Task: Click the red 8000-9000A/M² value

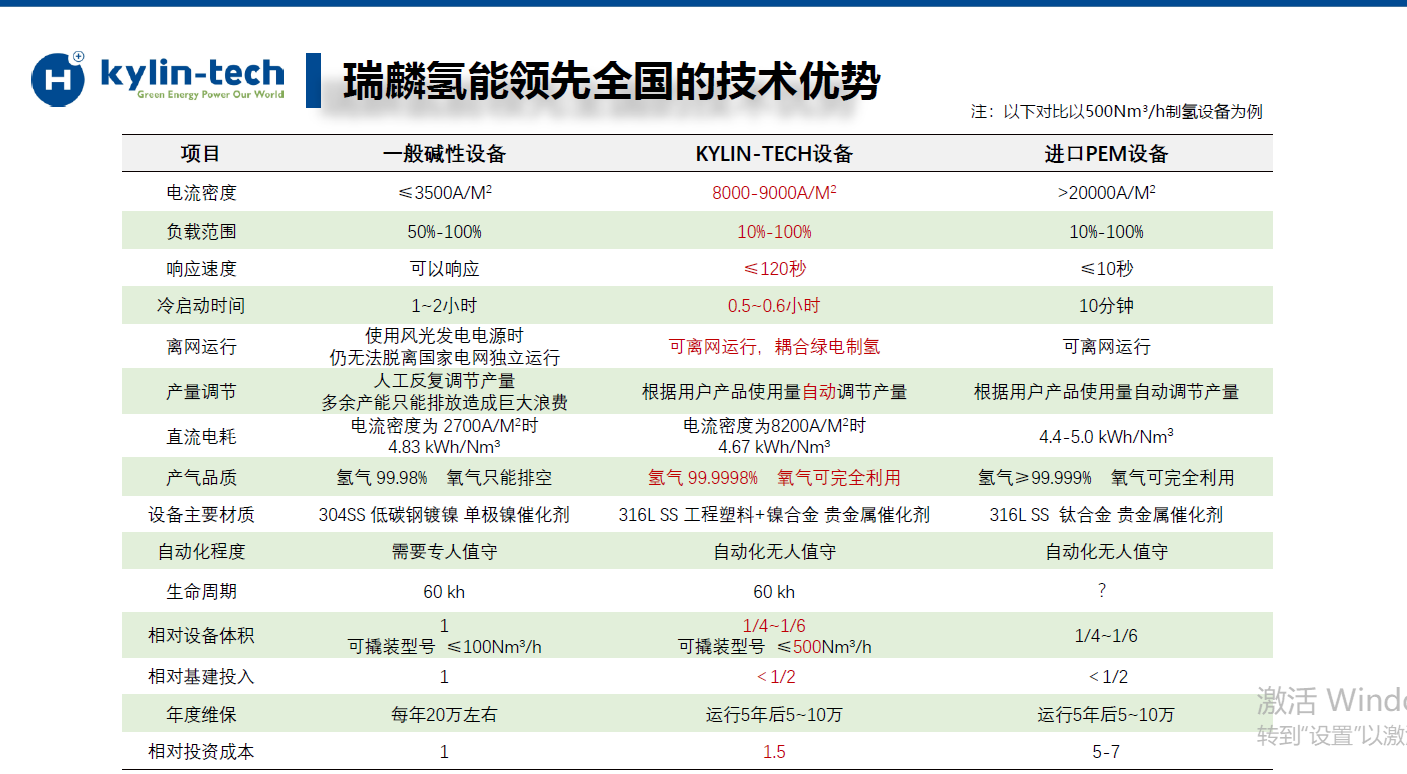Action: click(x=774, y=192)
